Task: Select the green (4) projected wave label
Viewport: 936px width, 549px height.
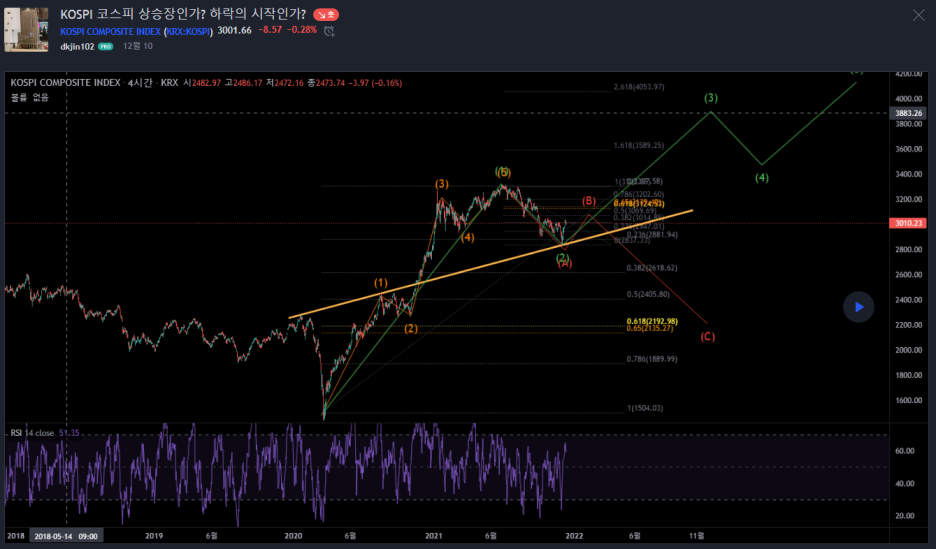Action: click(x=762, y=178)
